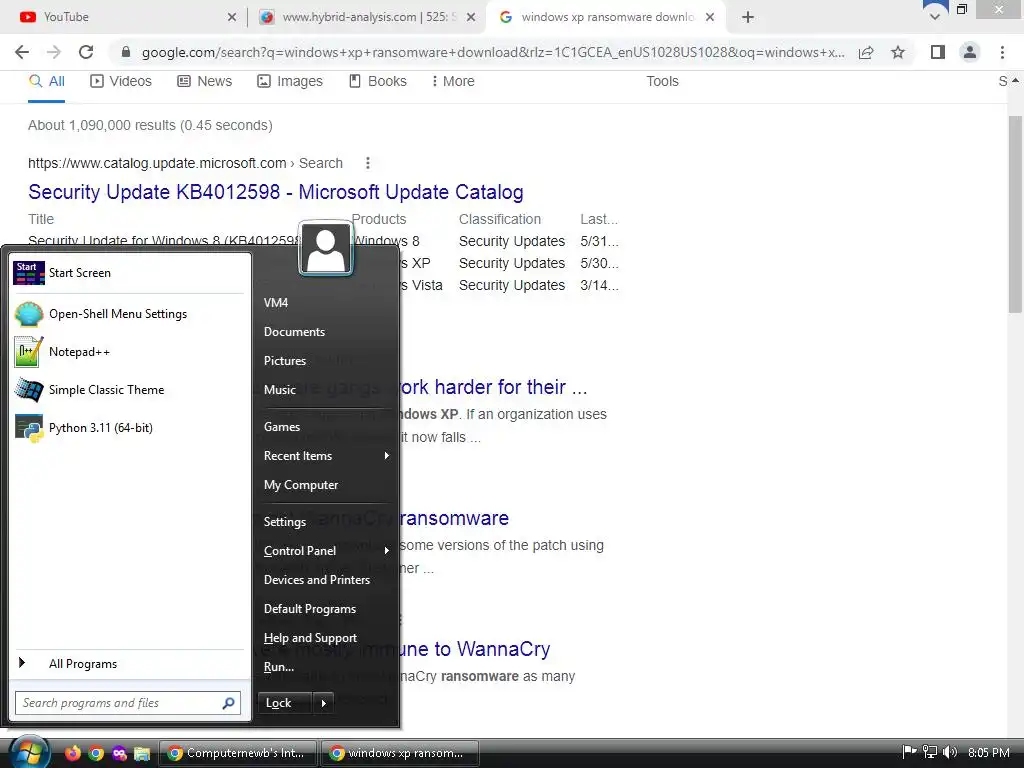Open the tab search chevron
Viewport: 1024px width, 768px height.
[x=935, y=16]
